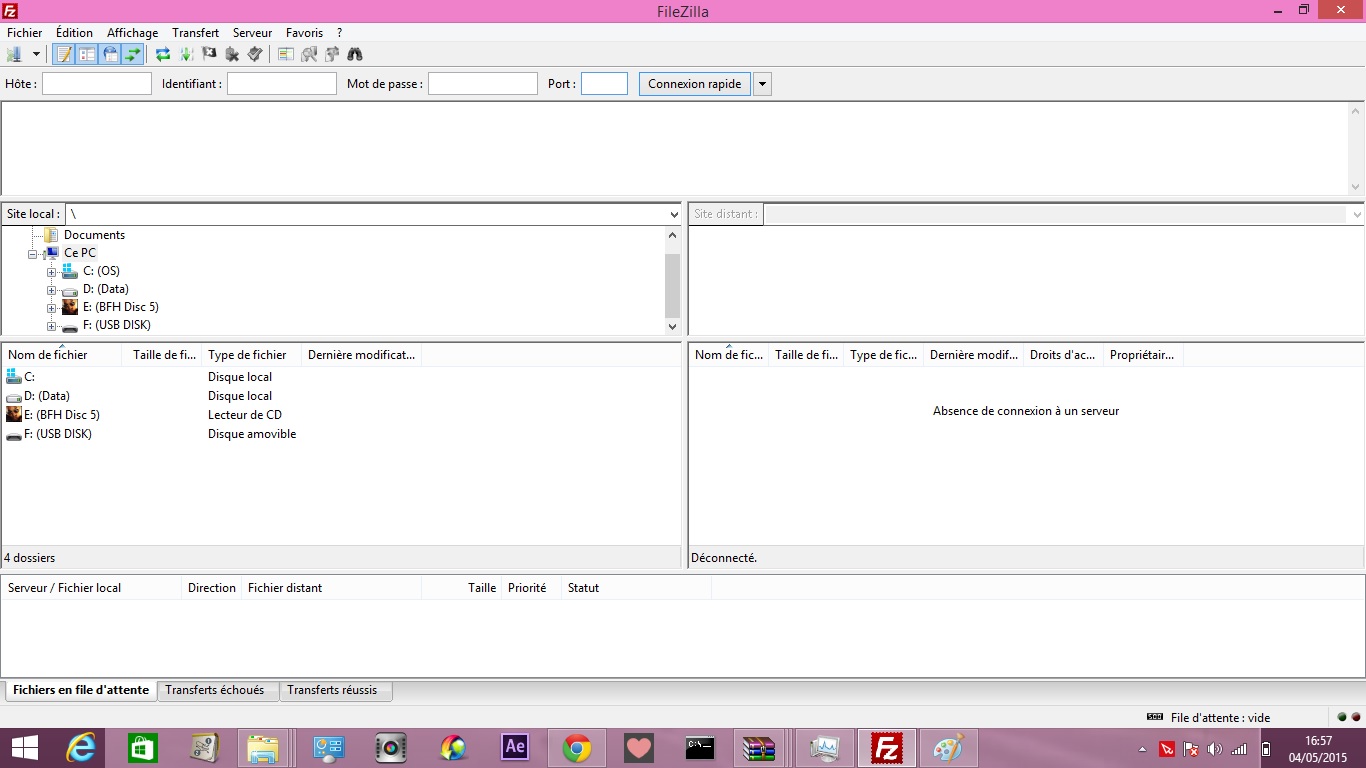Image resolution: width=1366 pixels, height=768 pixels.
Task: Toggle the message log display
Action: [x=64, y=54]
